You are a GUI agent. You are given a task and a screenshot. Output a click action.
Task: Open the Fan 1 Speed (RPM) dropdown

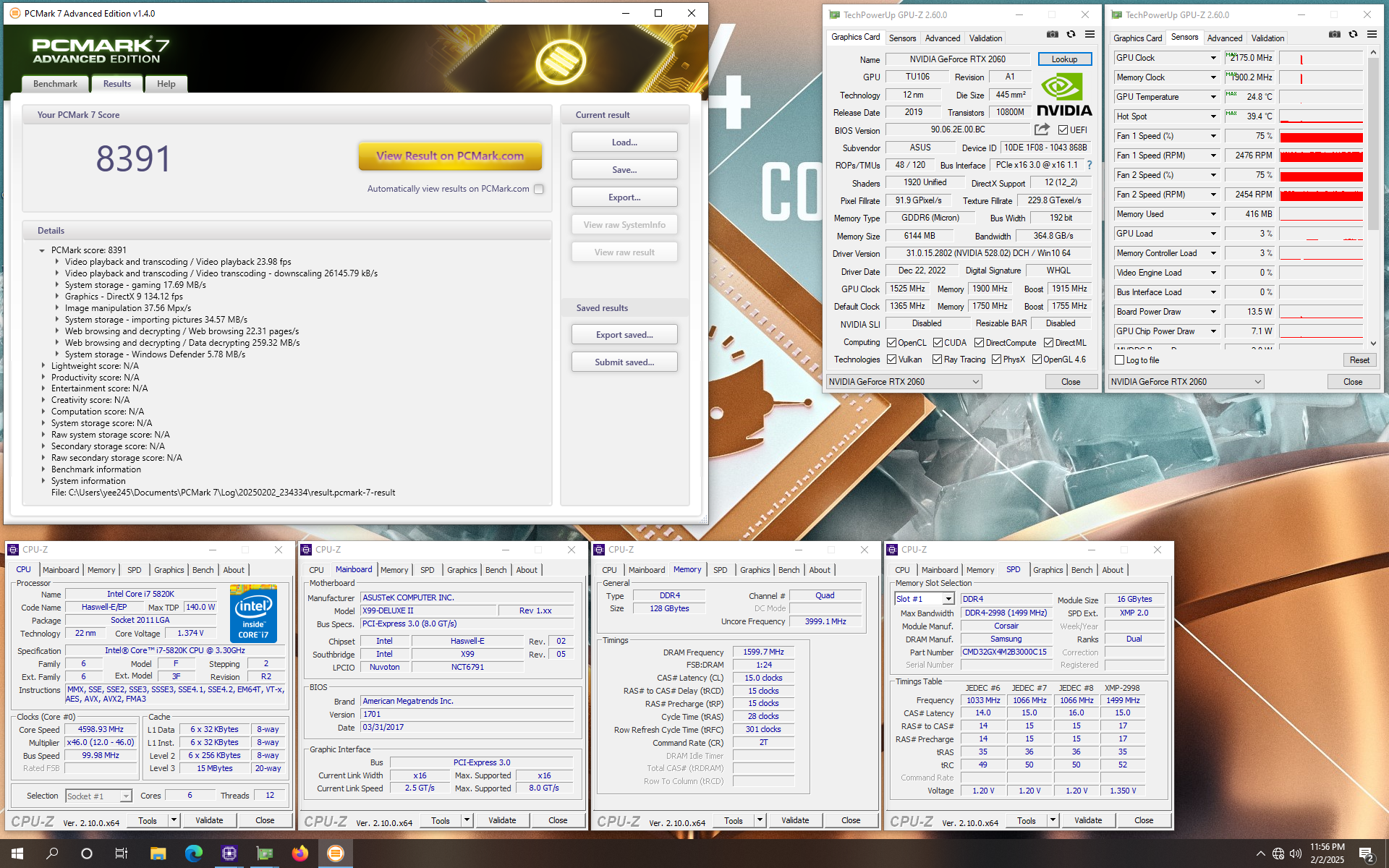click(x=1213, y=156)
